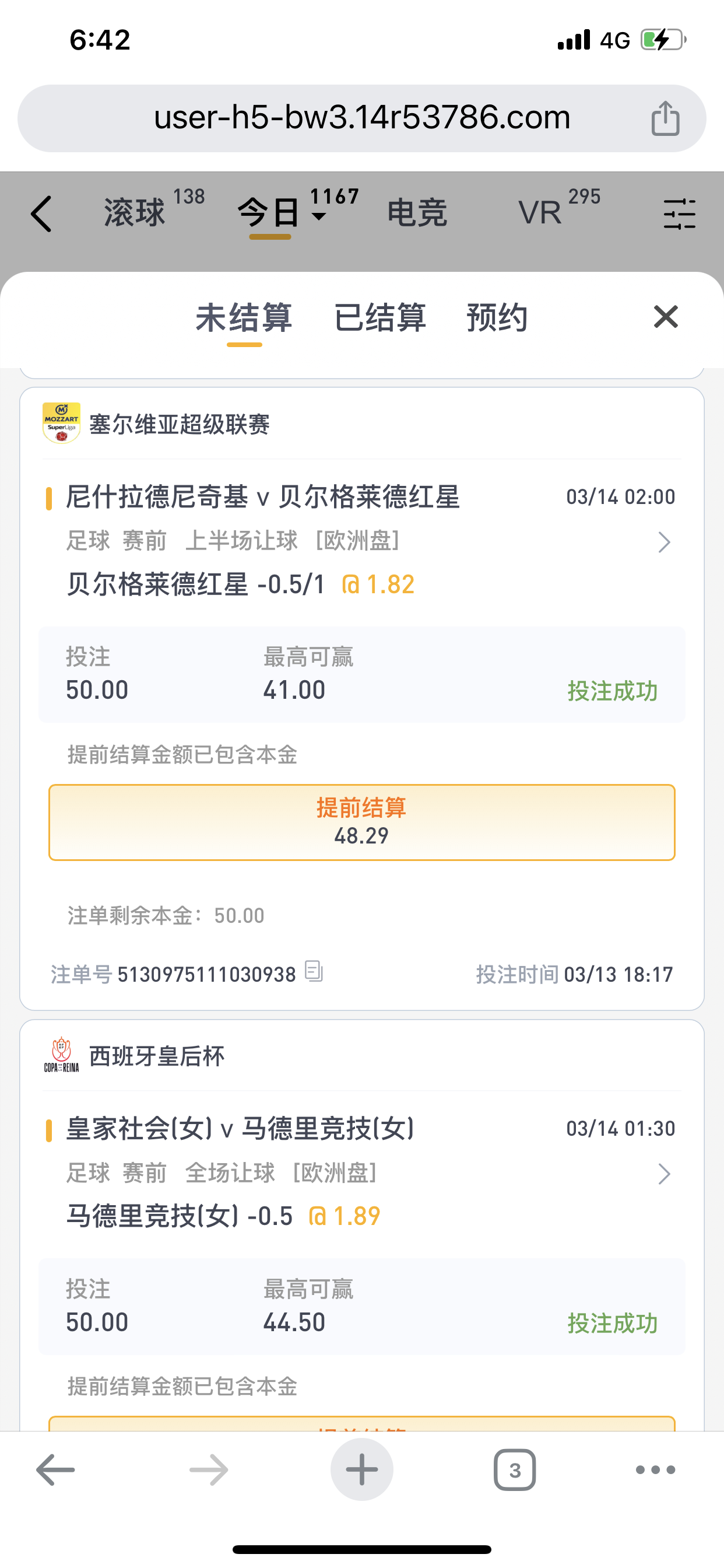Select the 未结算 tab
Screen dimensions: 724x1568
click(244, 318)
